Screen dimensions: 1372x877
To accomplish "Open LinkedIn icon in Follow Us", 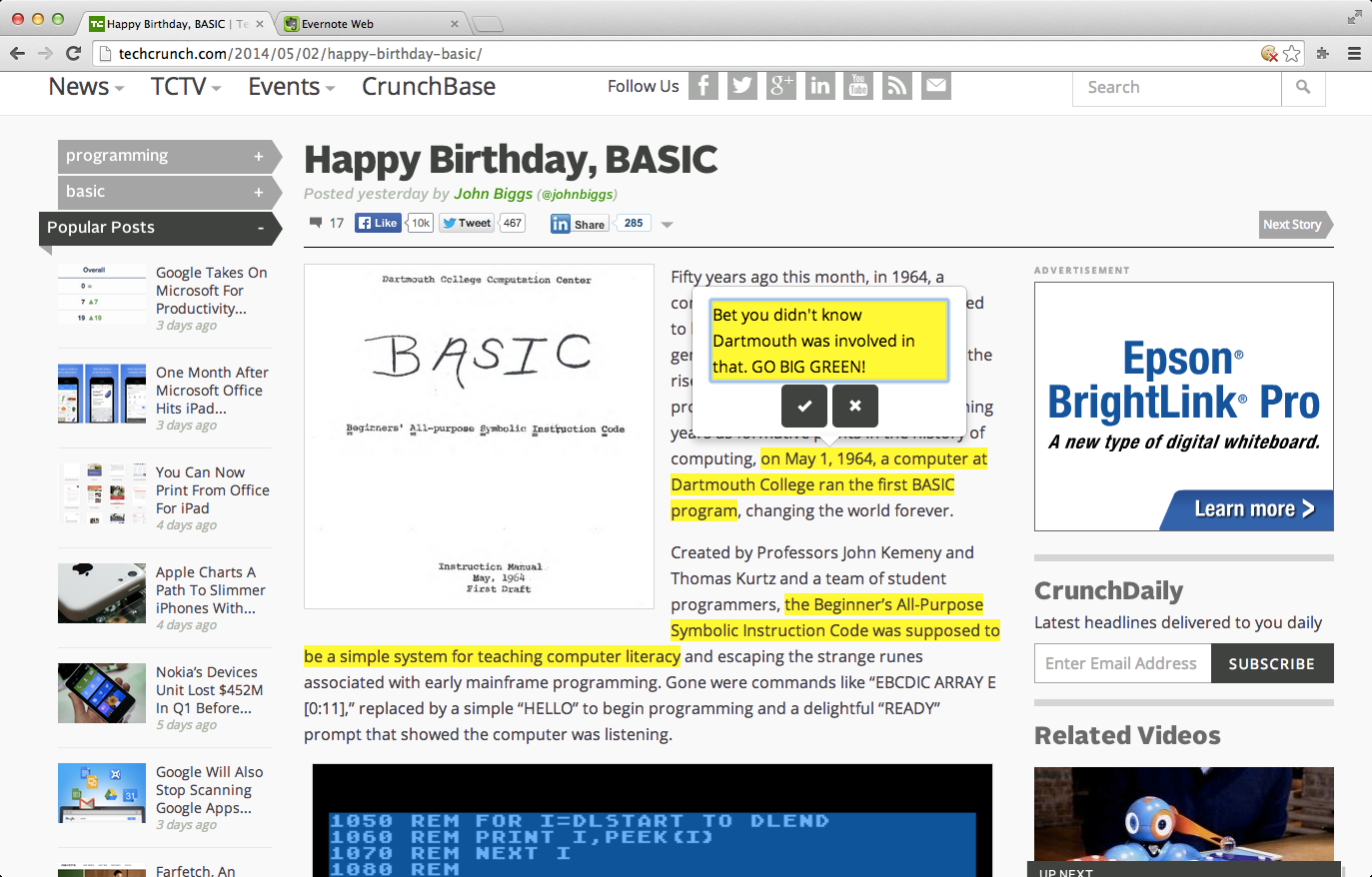I will pos(820,86).
